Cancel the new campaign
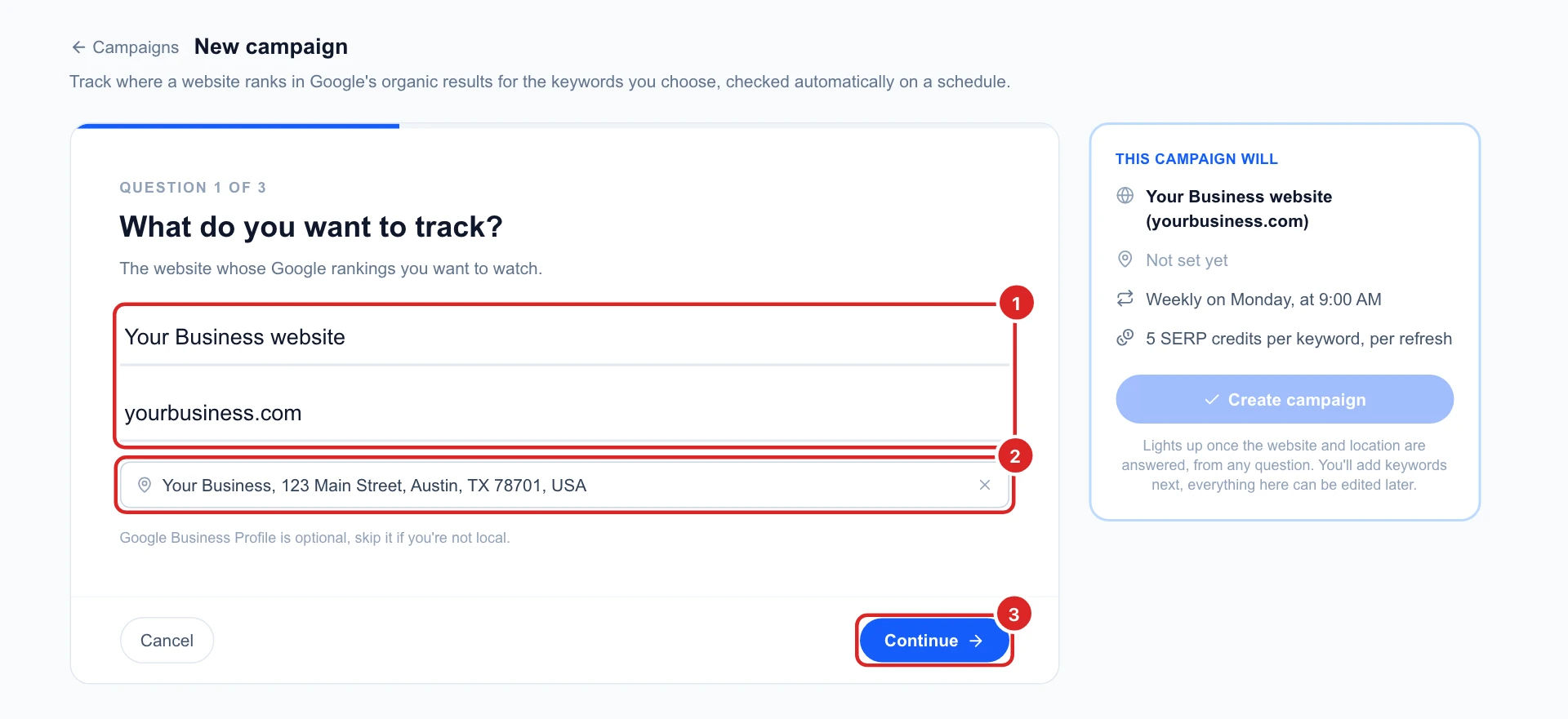Viewport: 1568px width, 719px height. (167, 641)
